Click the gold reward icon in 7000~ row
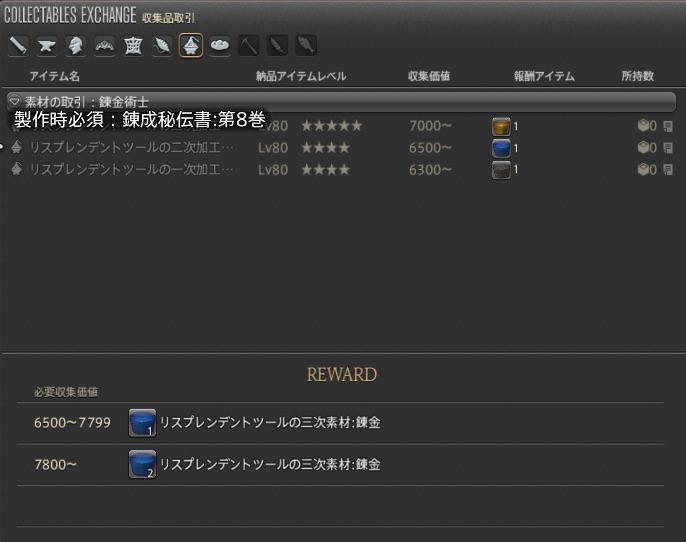Viewport: 686px width, 542px height. [501, 126]
